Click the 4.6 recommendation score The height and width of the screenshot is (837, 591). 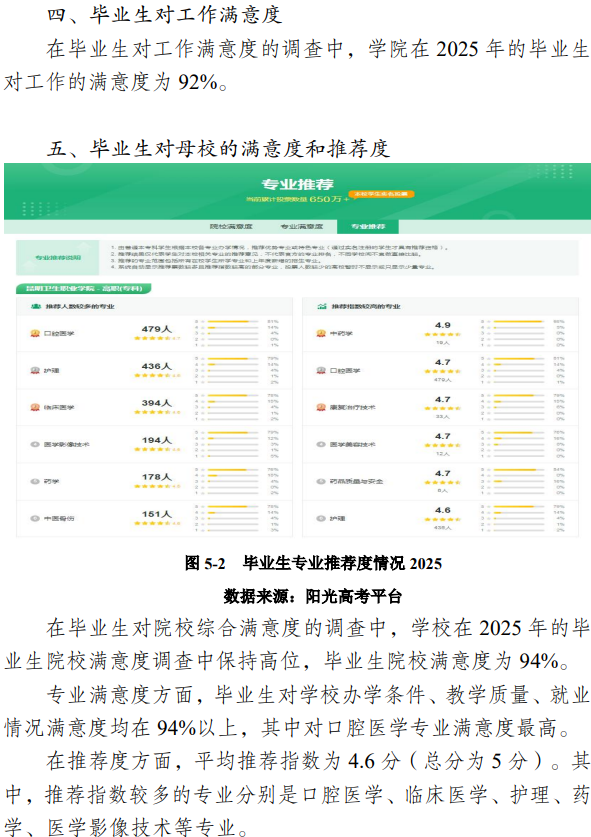click(443, 510)
